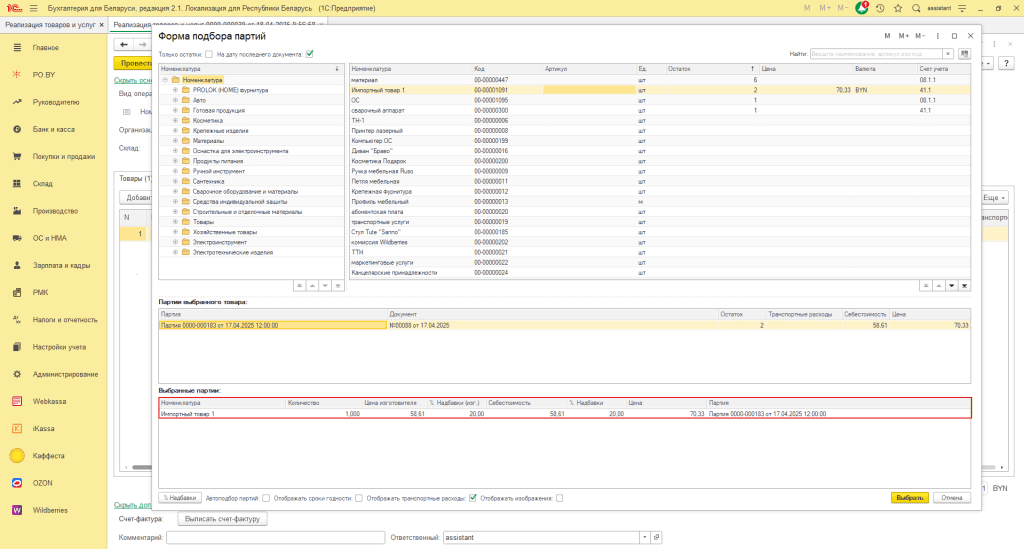Click the yellow Выбрать button

[x=910, y=498]
